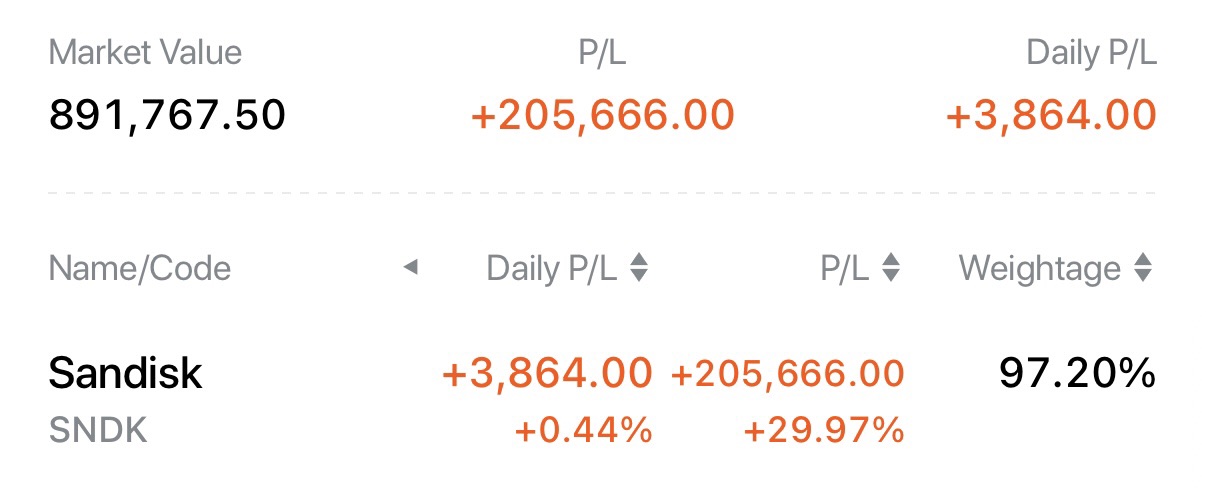Screen dimensions: 1206x496
Task: Sort holdings by the Daily P/L column header
Action: point(551,268)
